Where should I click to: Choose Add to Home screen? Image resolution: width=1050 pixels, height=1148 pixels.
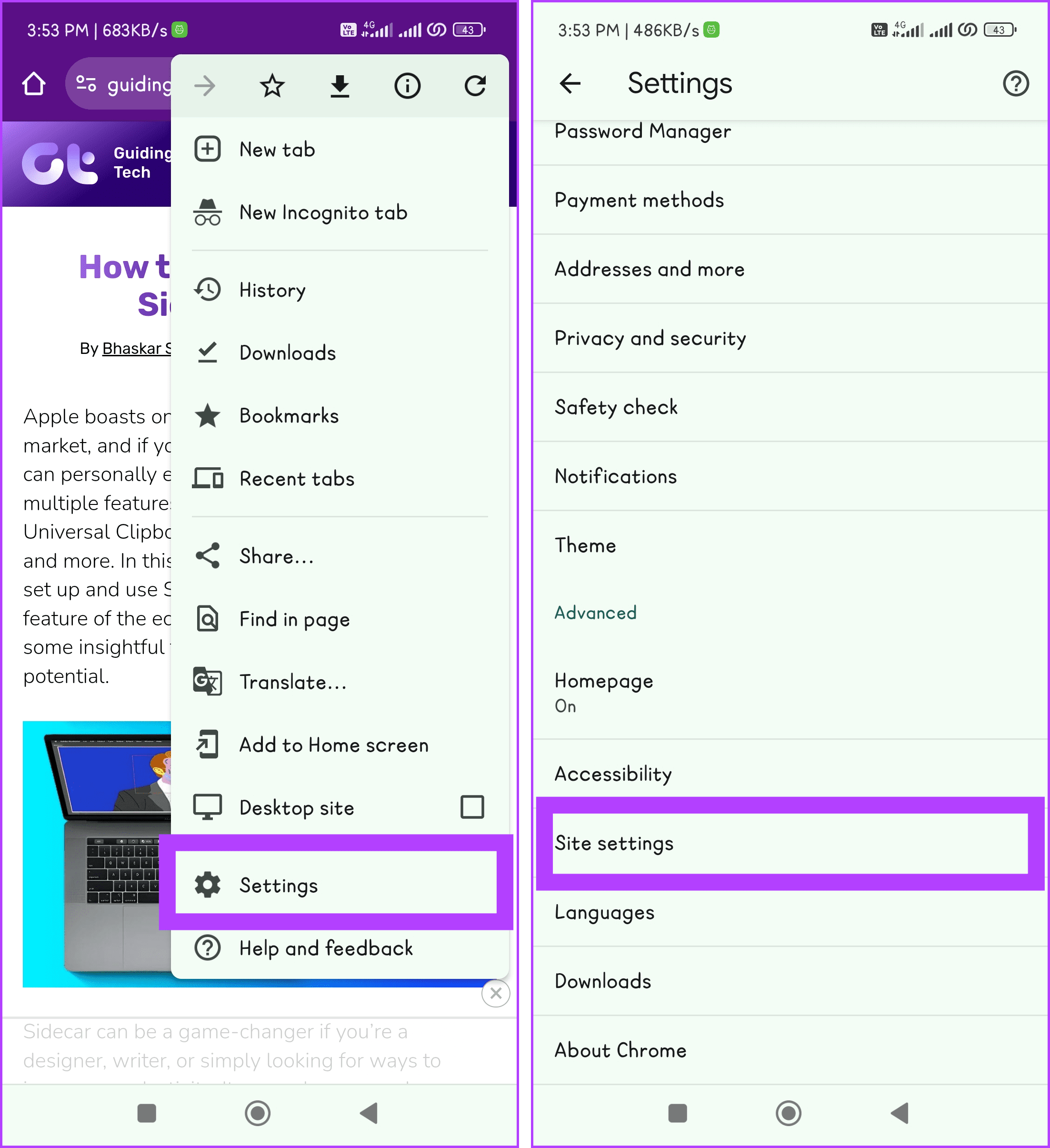pos(340,745)
